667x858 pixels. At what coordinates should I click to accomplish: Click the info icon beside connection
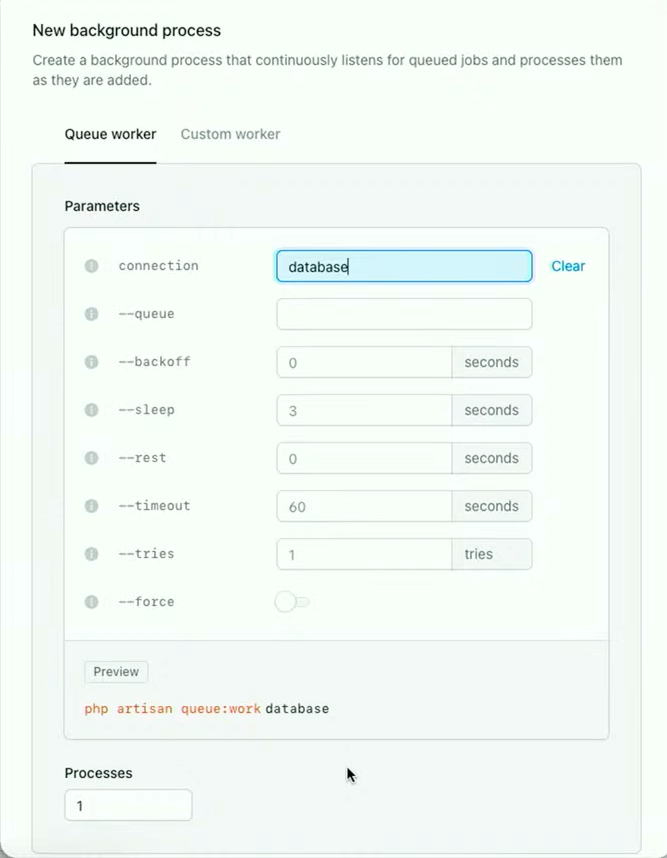point(91,266)
